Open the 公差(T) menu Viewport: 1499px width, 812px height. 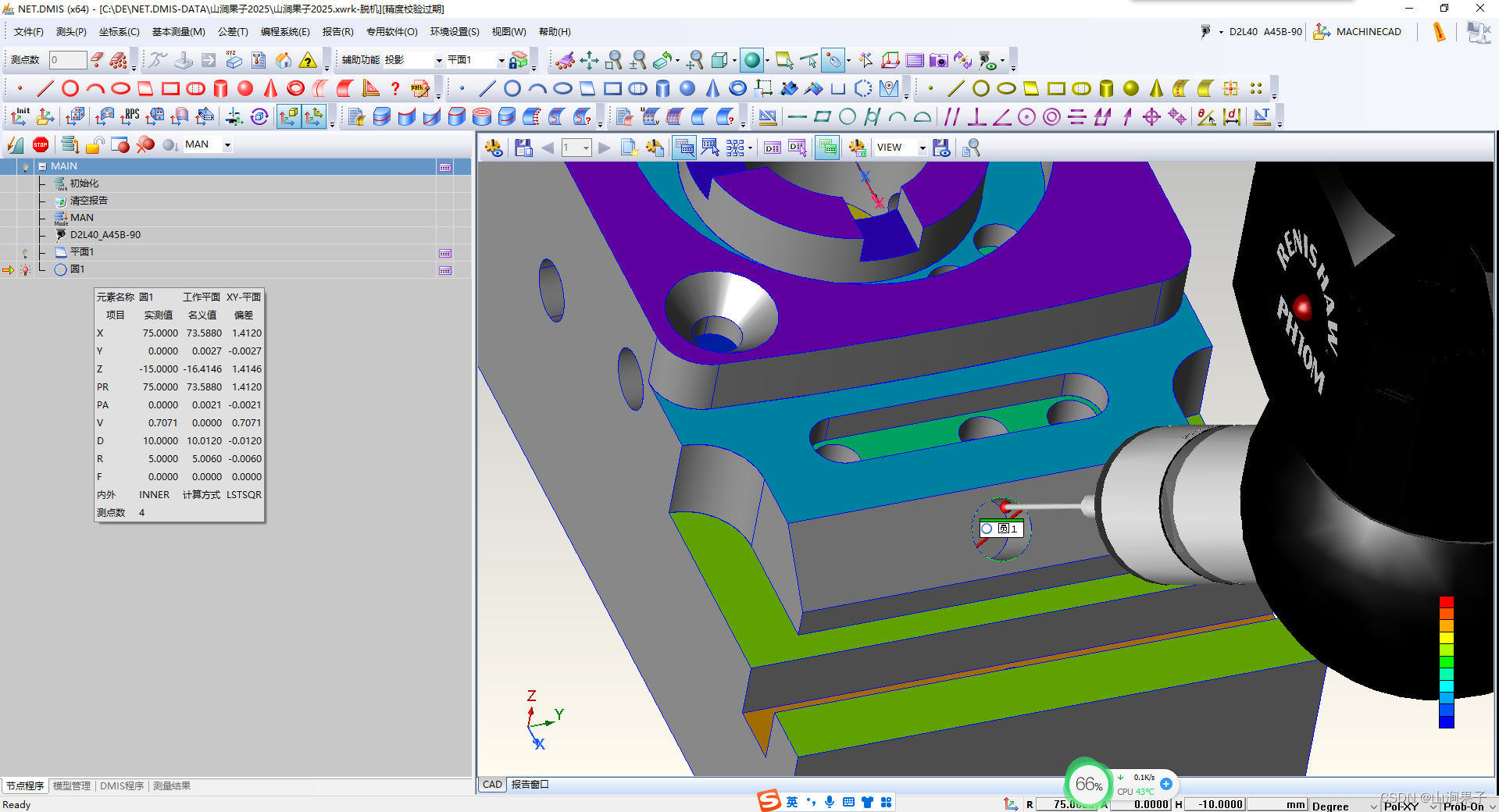click(233, 32)
